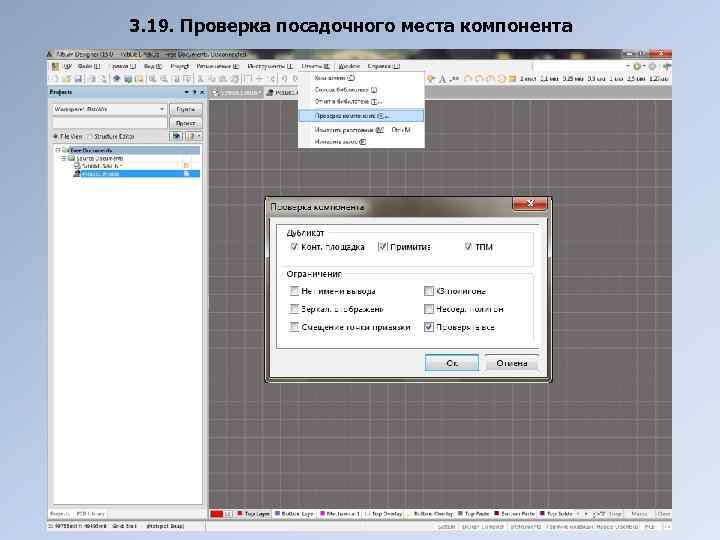
Task: Click the Print toolbar icon
Action: tap(92, 79)
